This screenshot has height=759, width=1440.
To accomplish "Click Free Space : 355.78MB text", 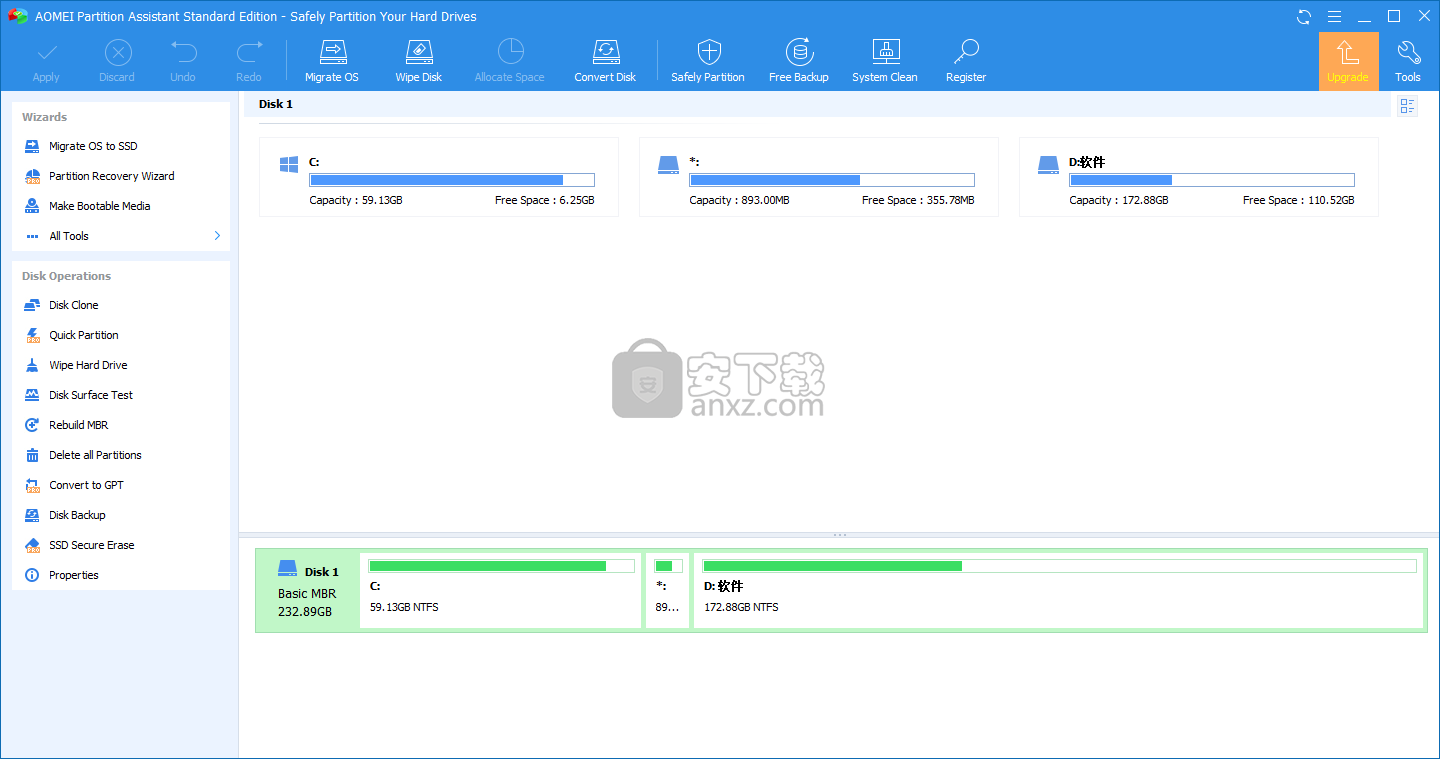I will pyautogui.click(x=918, y=200).
